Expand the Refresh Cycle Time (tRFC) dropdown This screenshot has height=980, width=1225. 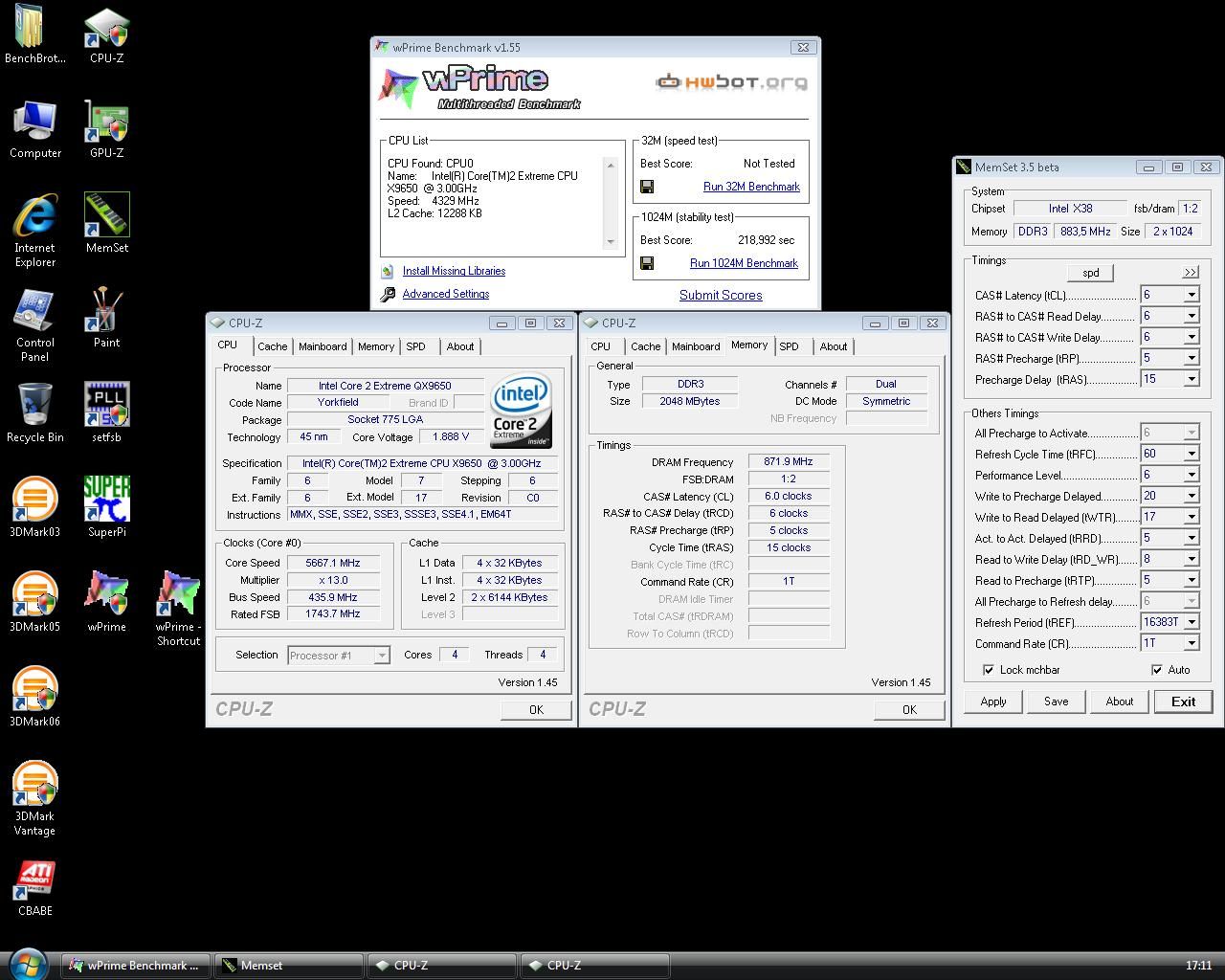tap(1192, 454)
